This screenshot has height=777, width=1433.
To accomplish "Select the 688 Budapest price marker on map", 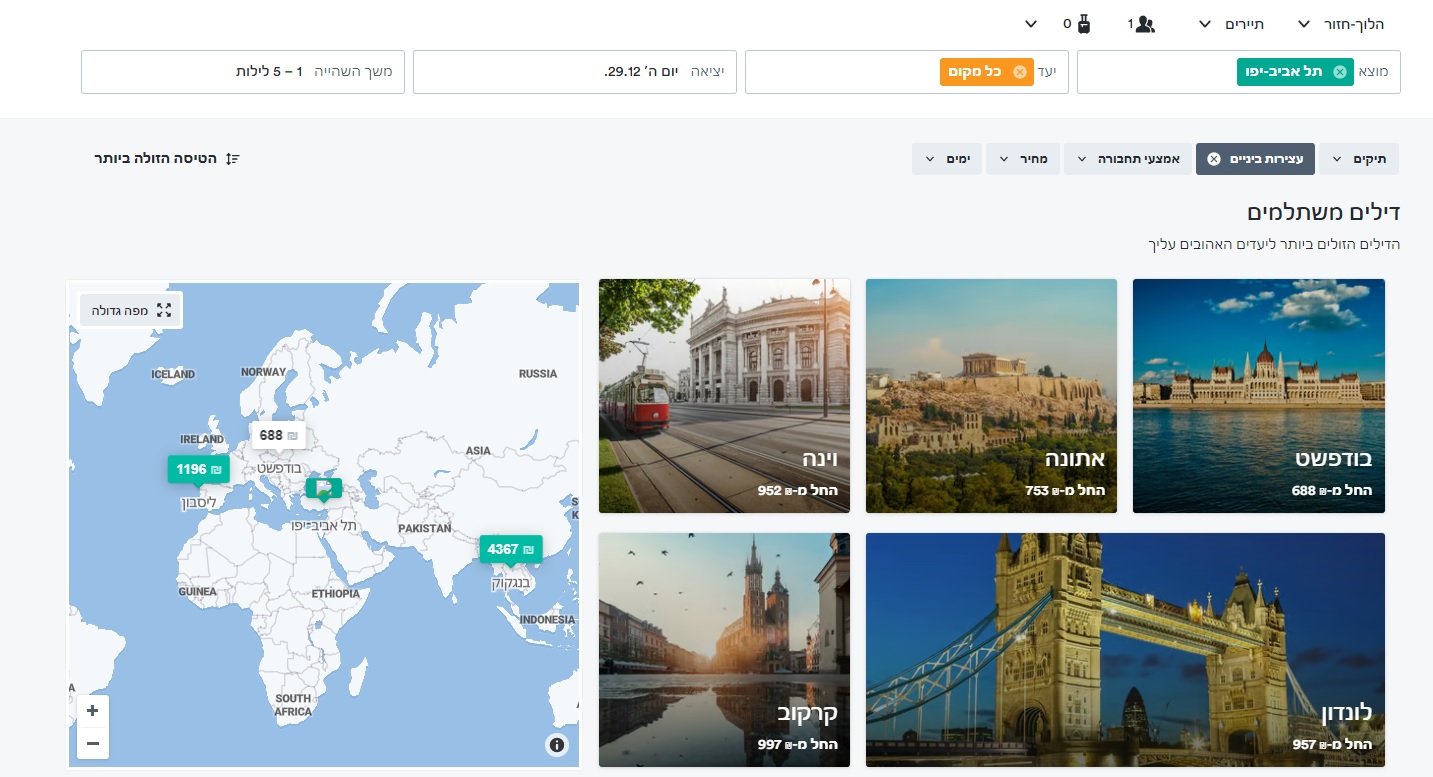I will [x=278, y=436].
